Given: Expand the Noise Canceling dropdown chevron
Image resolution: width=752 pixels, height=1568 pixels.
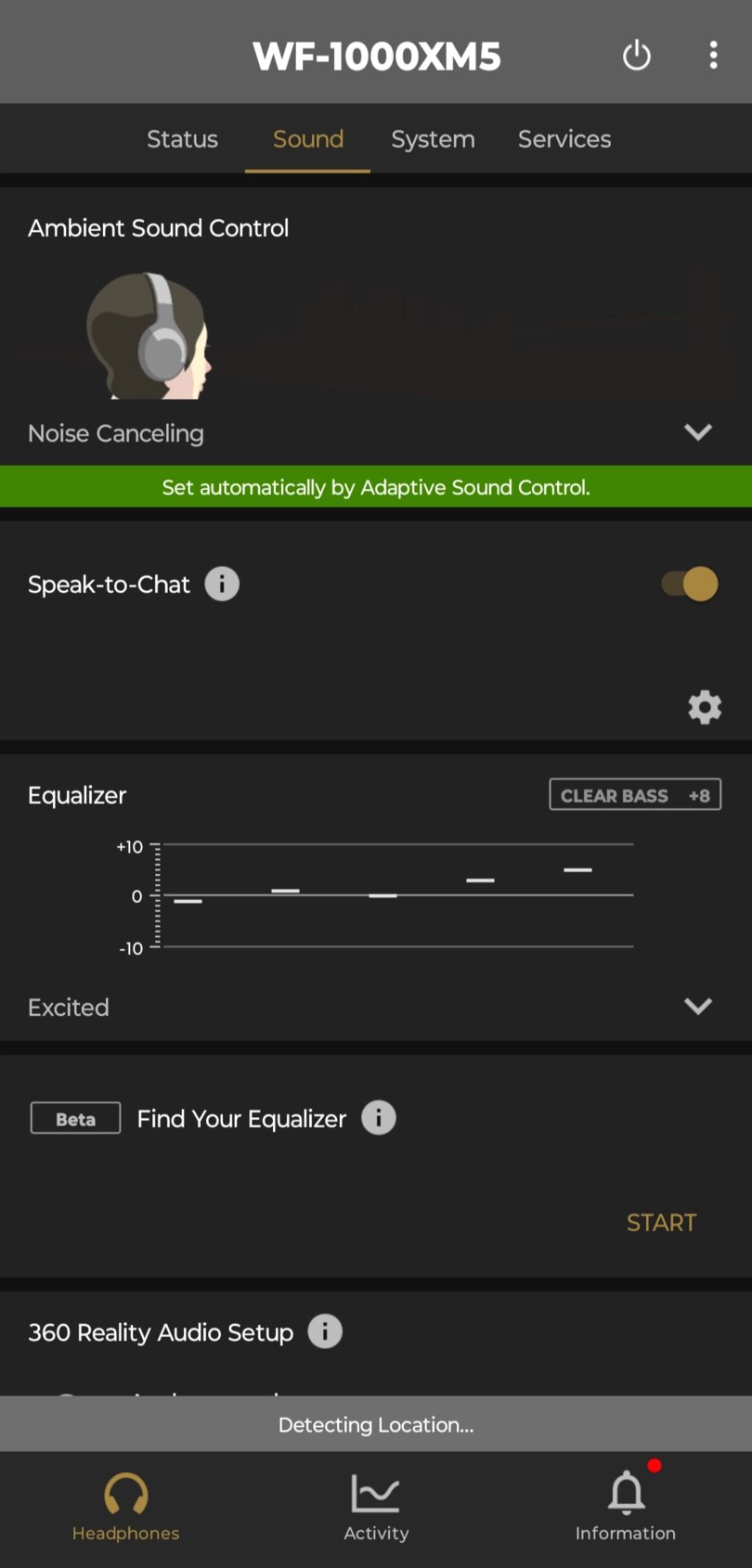Looking at the screenshot, I should point(698,432).
